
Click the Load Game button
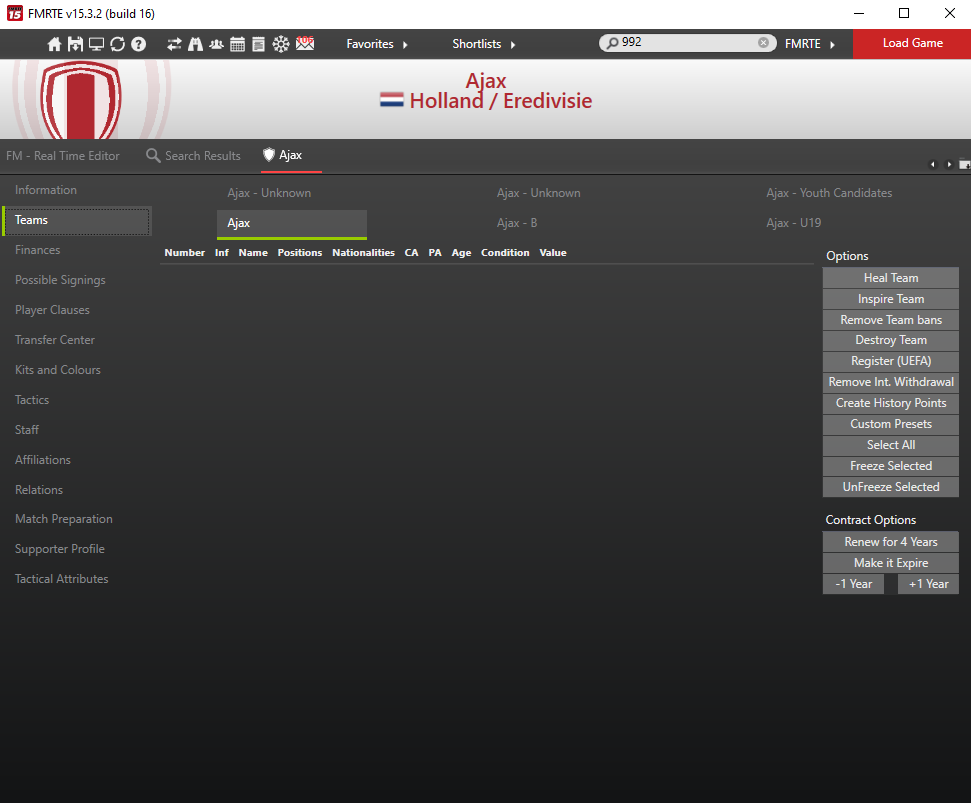pos(912,44)
